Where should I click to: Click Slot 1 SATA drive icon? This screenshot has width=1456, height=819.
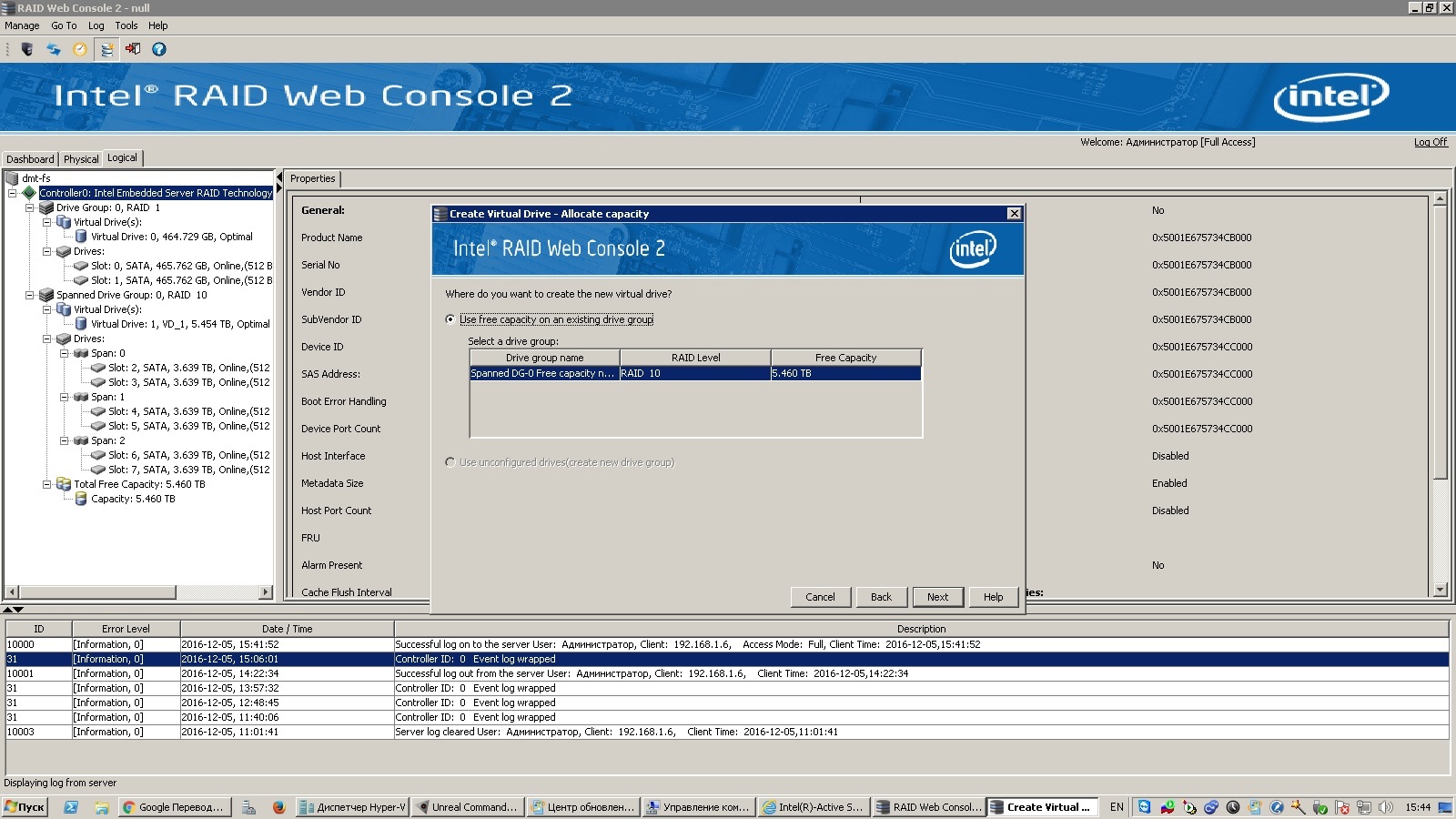81,280
